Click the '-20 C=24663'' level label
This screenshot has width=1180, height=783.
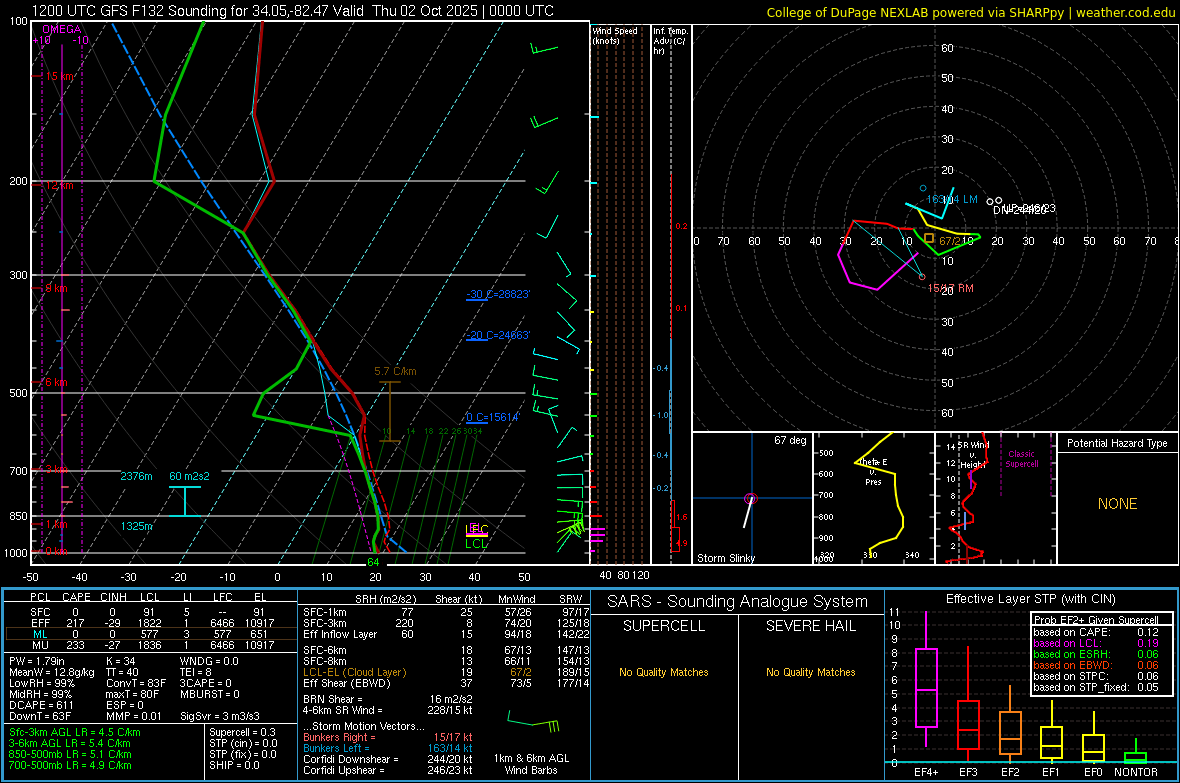click(498, 335)
